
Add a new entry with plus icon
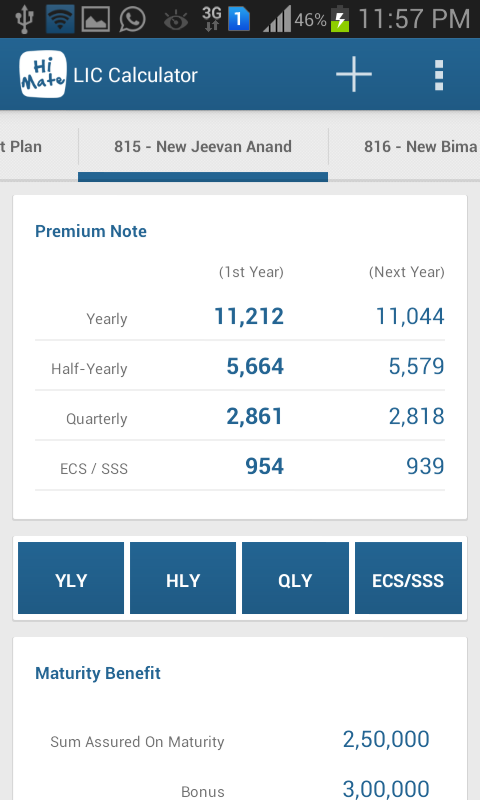point(353,74)
